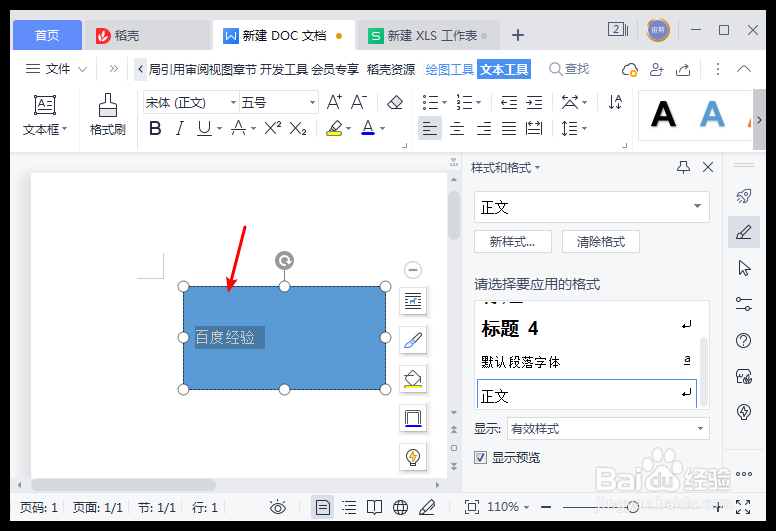Click the eraser clear formatting icon
The image size is (776, 531).
395,102
